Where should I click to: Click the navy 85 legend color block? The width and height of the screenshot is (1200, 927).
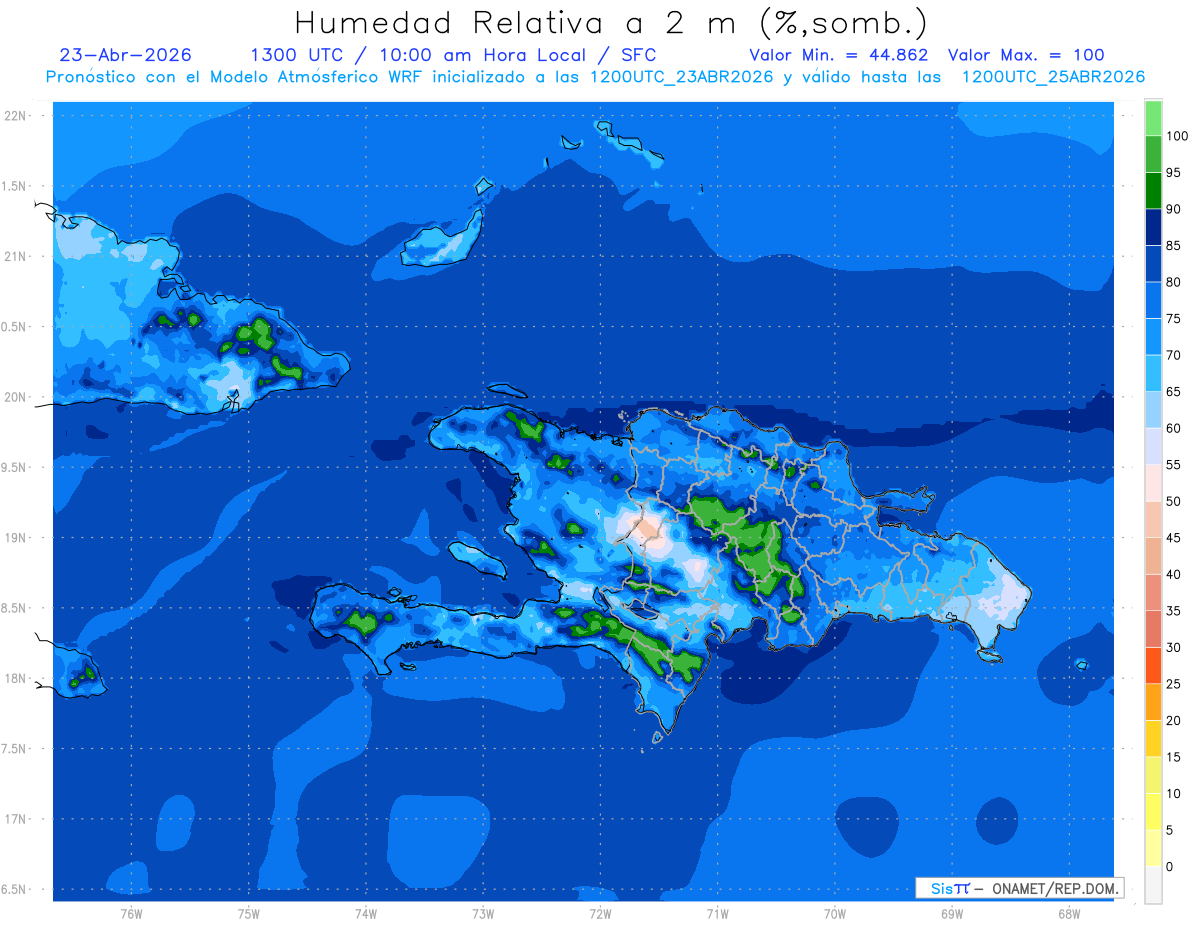(x=1153, y=227)
